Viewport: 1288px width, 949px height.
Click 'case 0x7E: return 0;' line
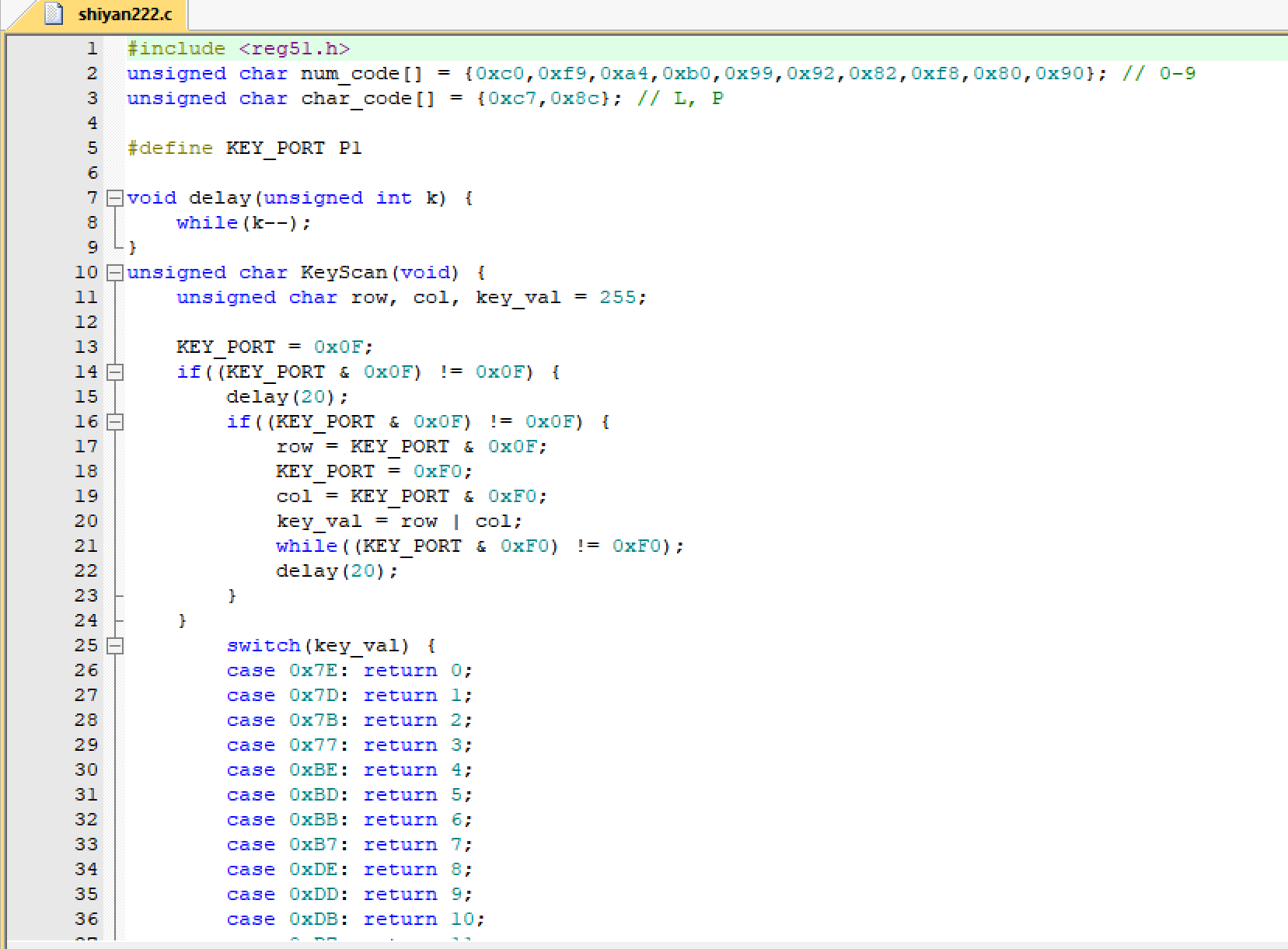coord(350,671)
